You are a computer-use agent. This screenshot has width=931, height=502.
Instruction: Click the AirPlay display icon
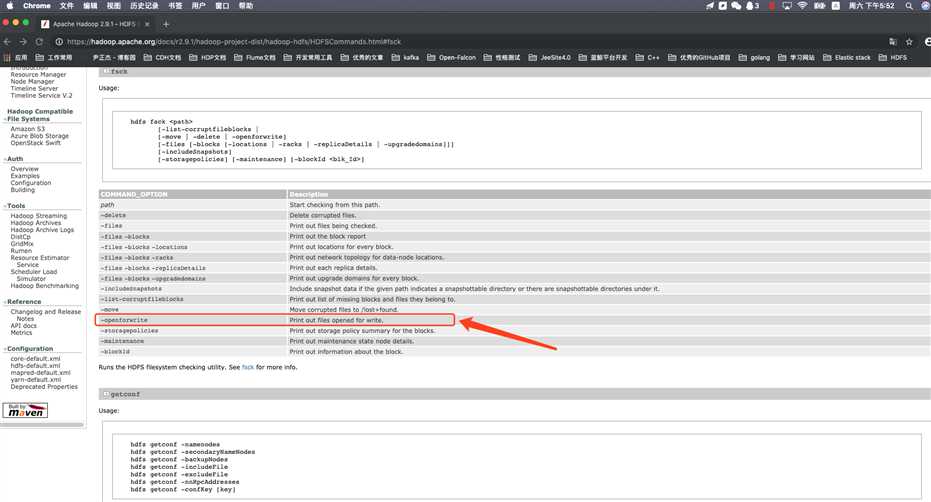(x=787, y=5)
